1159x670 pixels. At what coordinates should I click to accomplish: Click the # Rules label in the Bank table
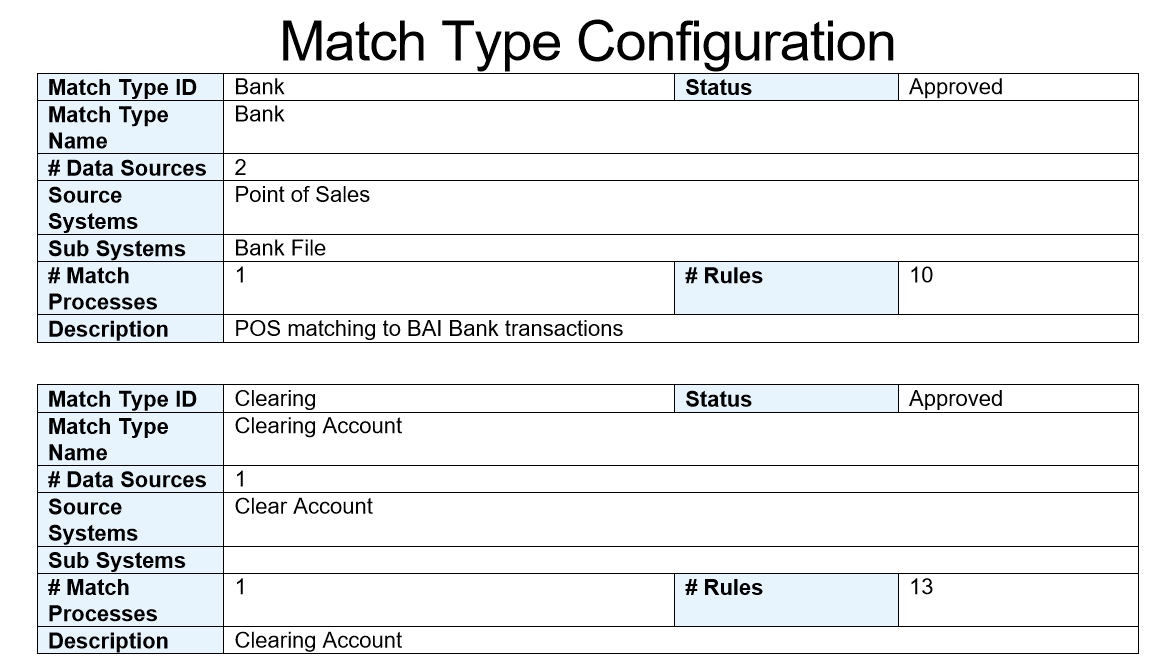723,276
